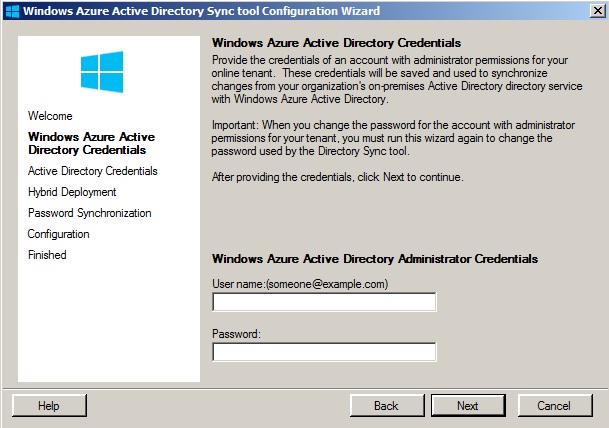Click the Help button
609x428 pixels.
point(49,406)
